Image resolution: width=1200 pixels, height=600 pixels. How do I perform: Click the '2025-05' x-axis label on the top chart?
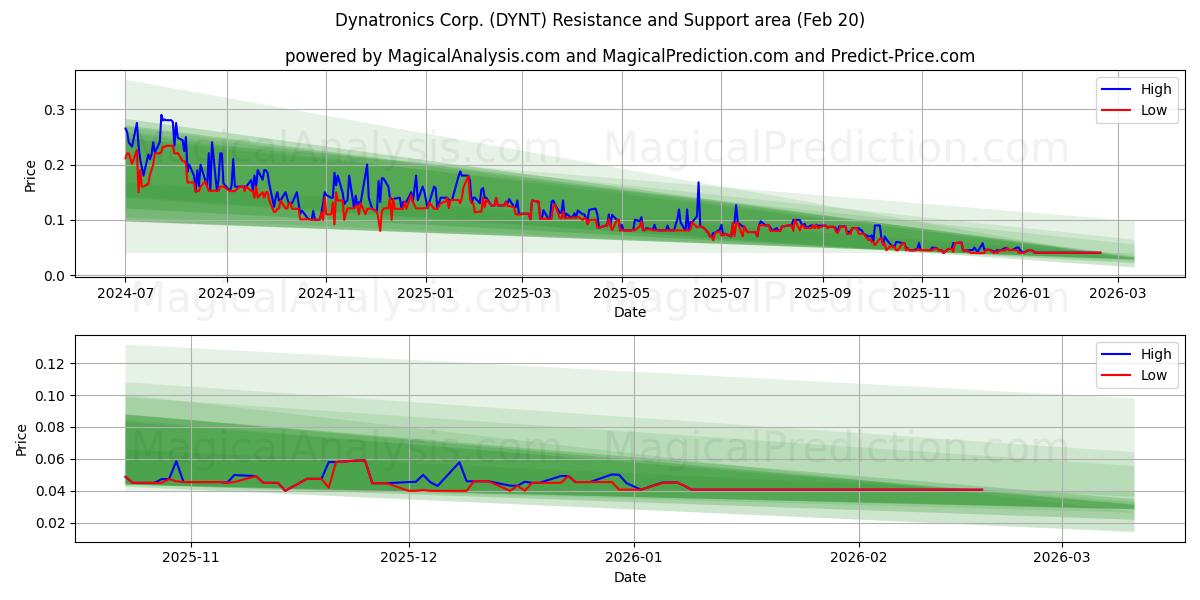click(623, 294)
